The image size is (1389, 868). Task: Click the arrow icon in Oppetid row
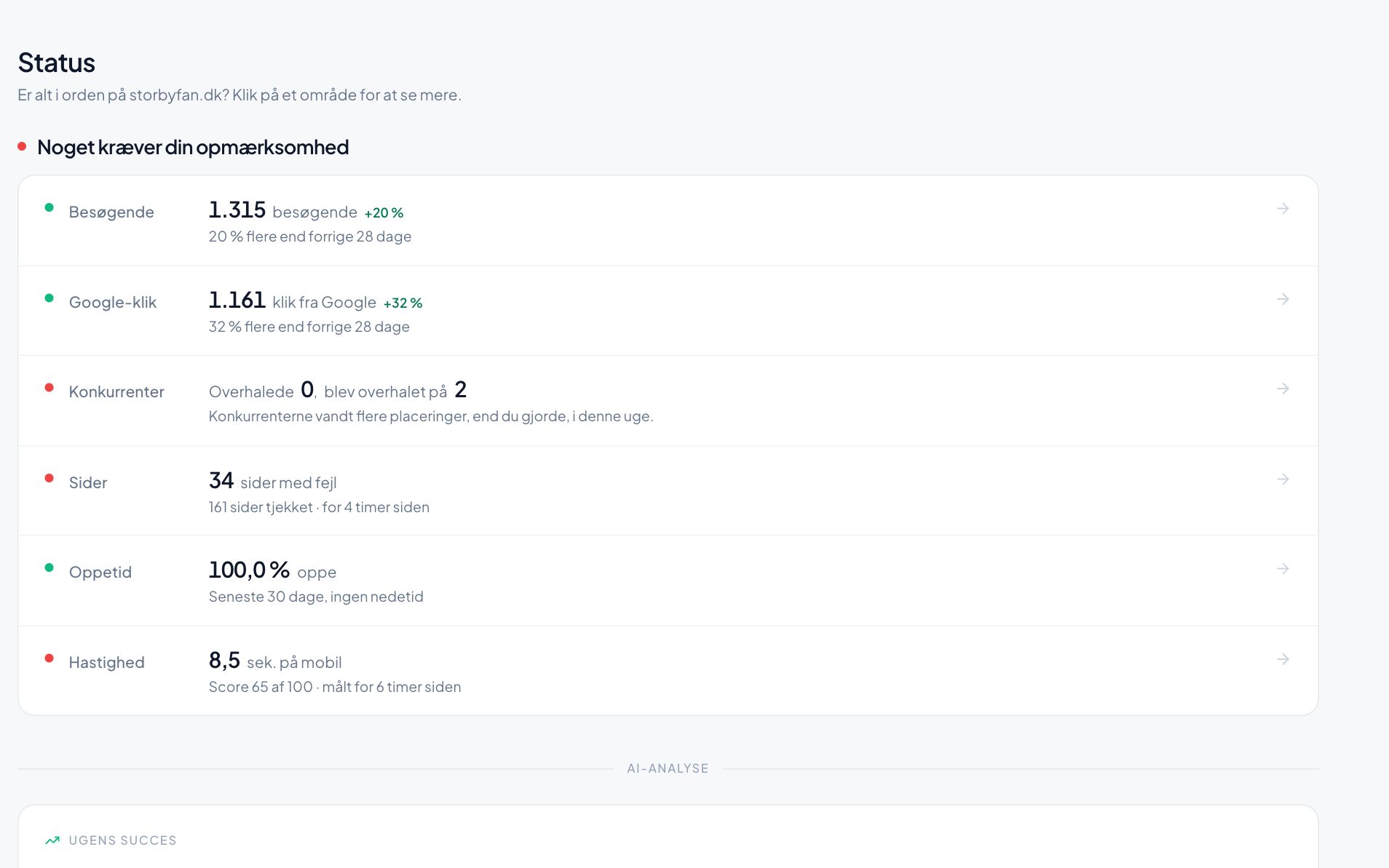click(x=1283, y=568)
